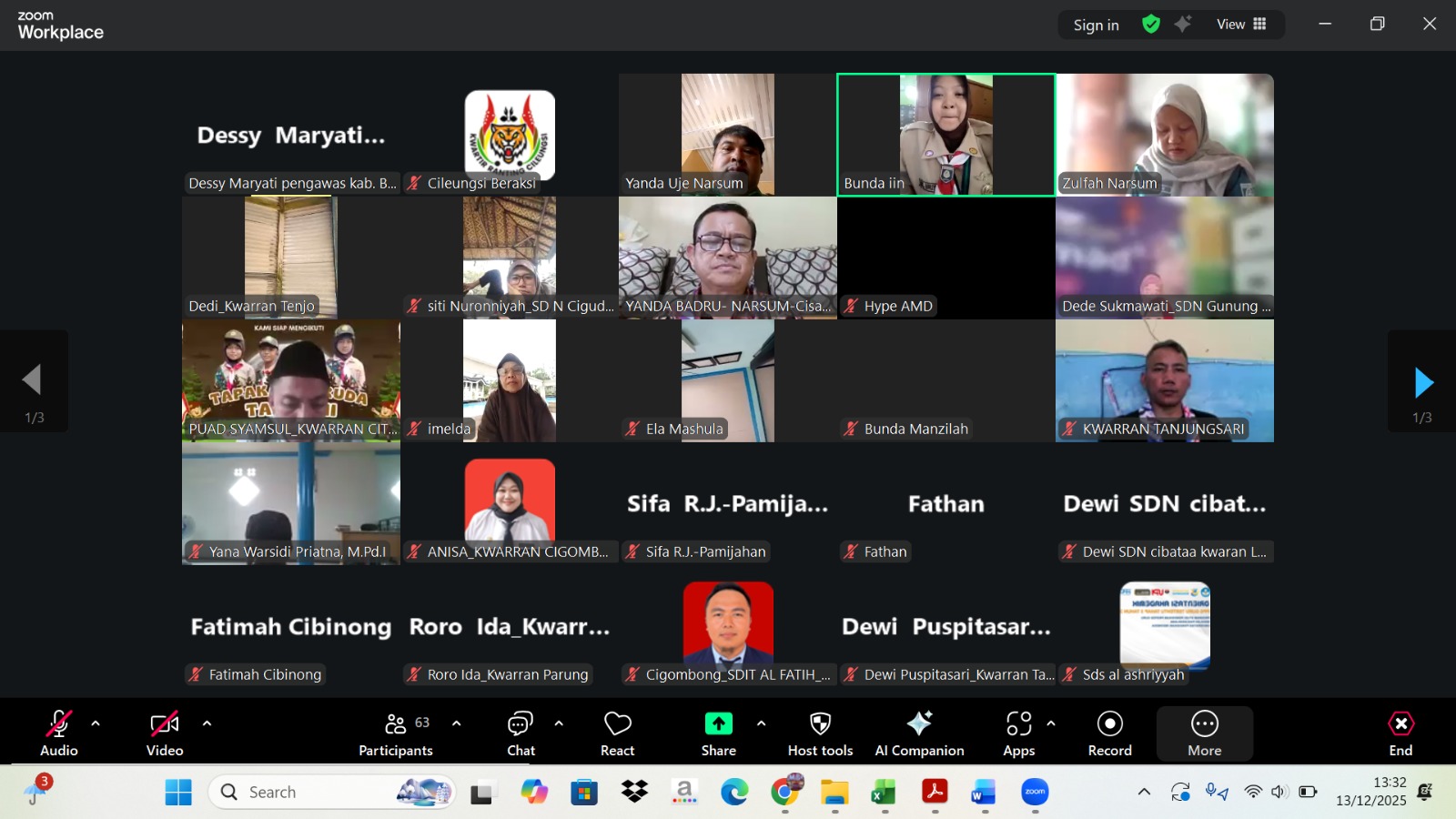Open the View menu
This screenshot has width=1456, height=819.
pos(1233,25)
